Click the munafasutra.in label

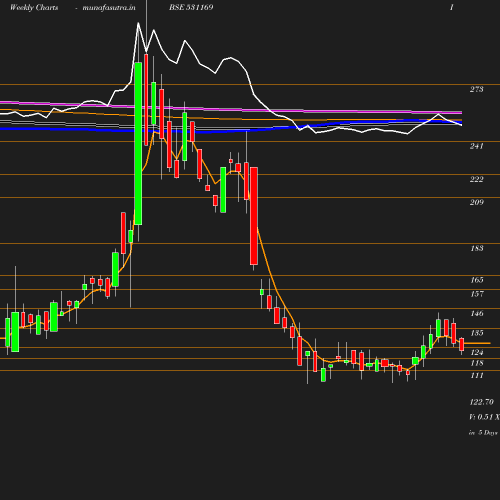click(x=109, y=8)
